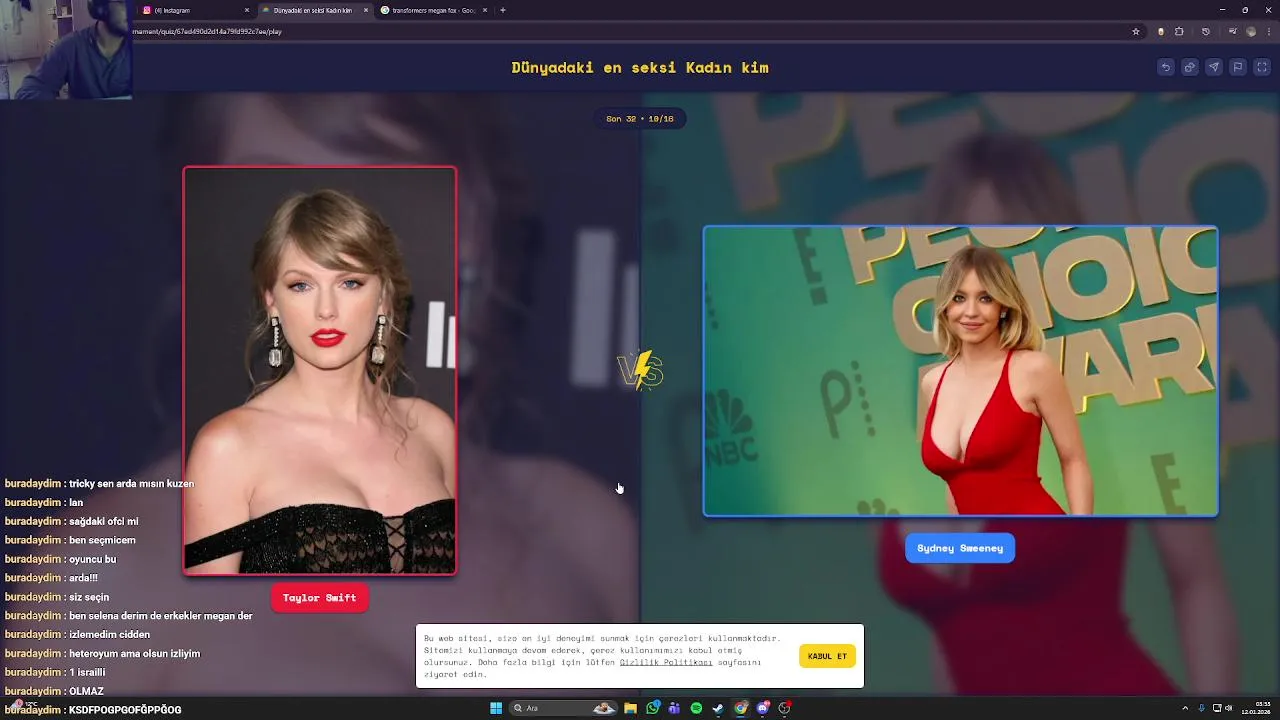Click the flag report icon
Screen dimensions: 1280x720
pyautogui.click(x=1237, y=67)
